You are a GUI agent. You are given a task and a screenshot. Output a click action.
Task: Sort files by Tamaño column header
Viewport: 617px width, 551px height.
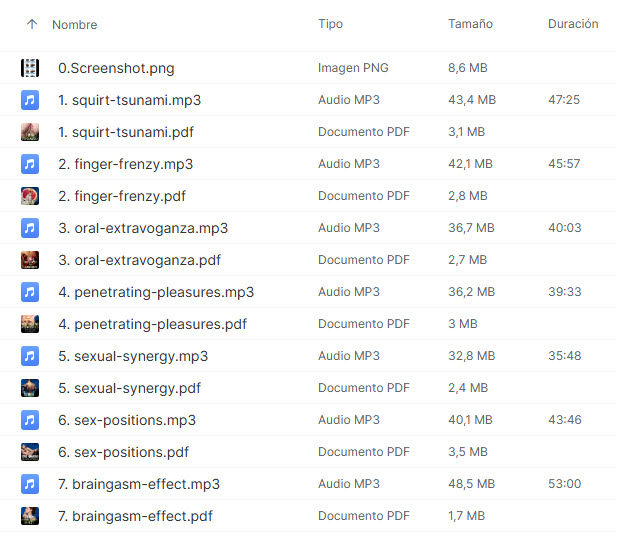(470, 24)
